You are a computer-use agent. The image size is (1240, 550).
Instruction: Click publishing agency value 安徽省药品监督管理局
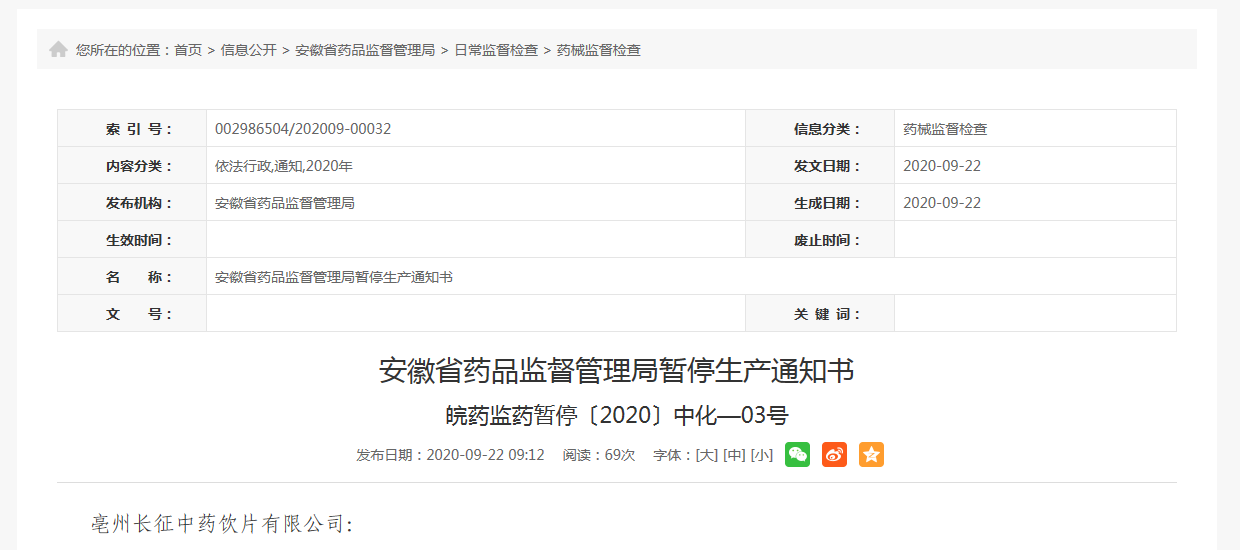pyautogui.click(x=285, y=203)
